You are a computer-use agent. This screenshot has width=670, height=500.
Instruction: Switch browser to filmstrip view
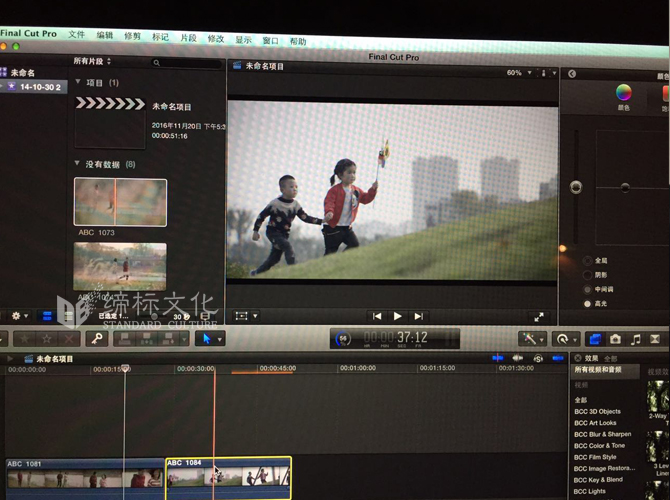(x=47, y=316)
